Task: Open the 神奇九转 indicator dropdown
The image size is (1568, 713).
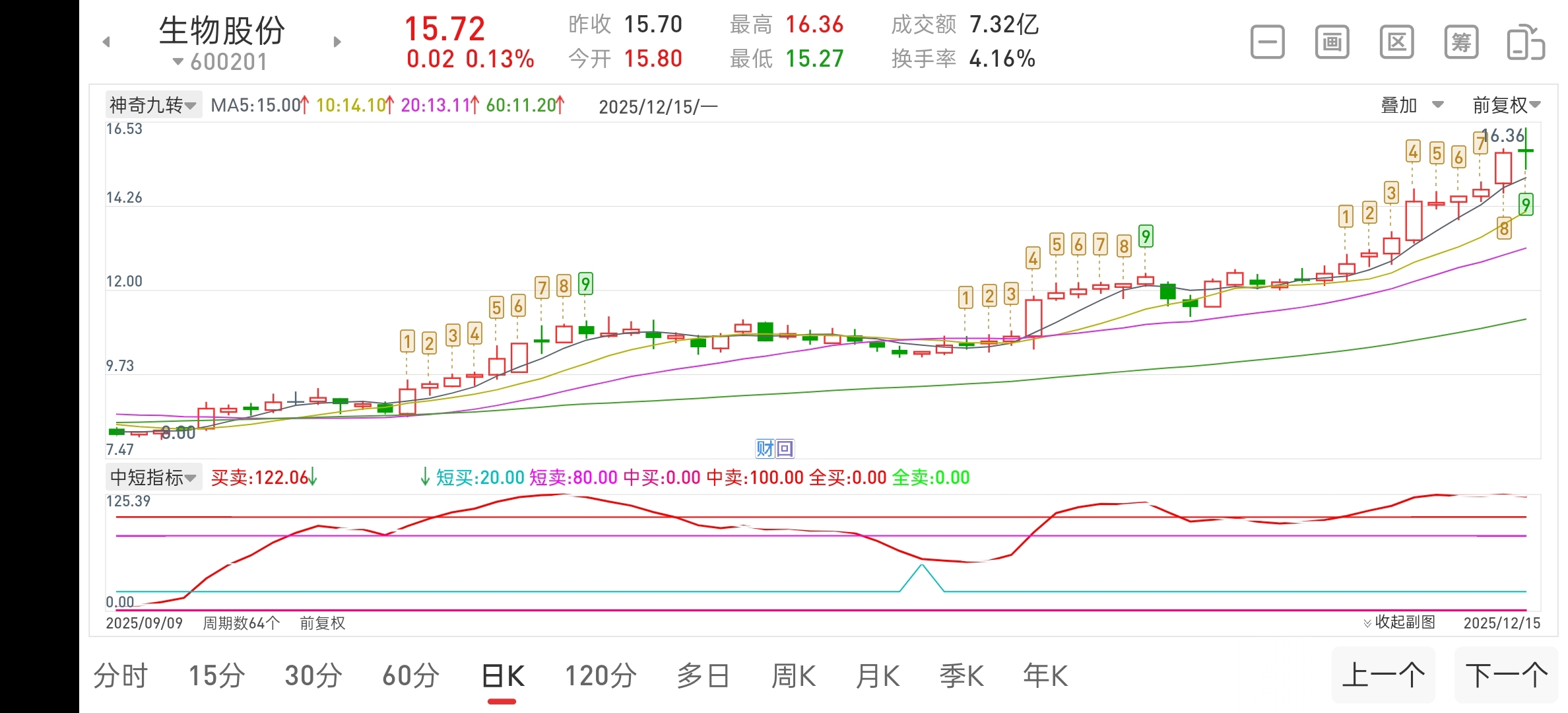Action: click(x=153, y=105)
